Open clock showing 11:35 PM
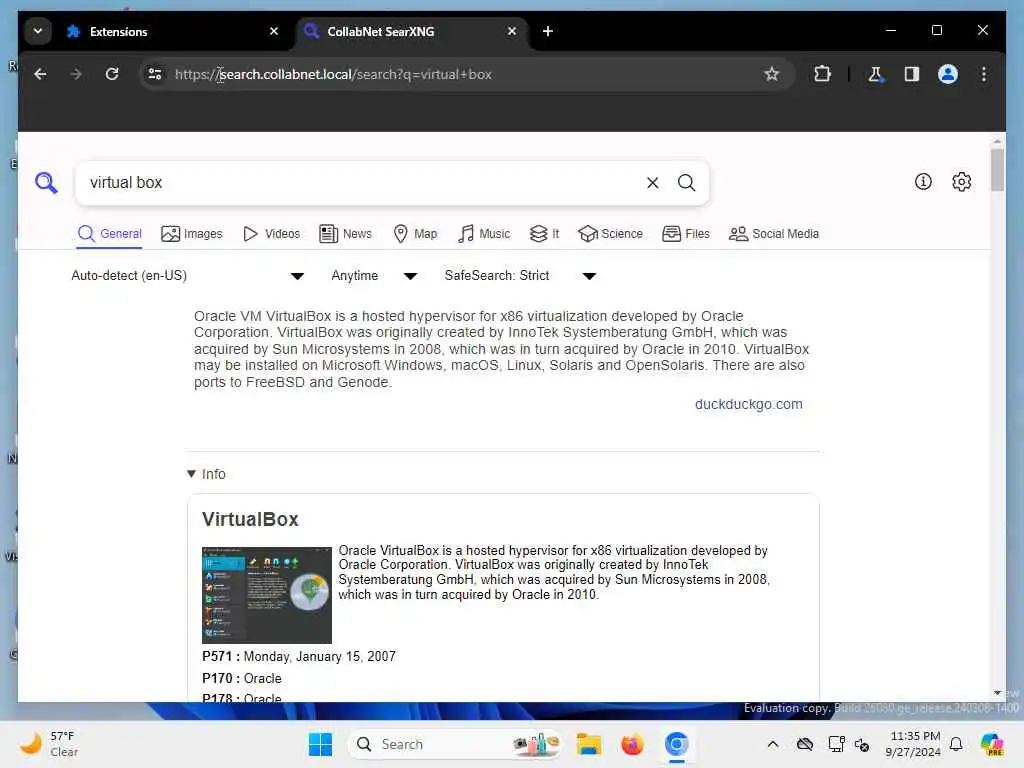The width and height of the screenshot is (1024, 768). coord(913,744)
